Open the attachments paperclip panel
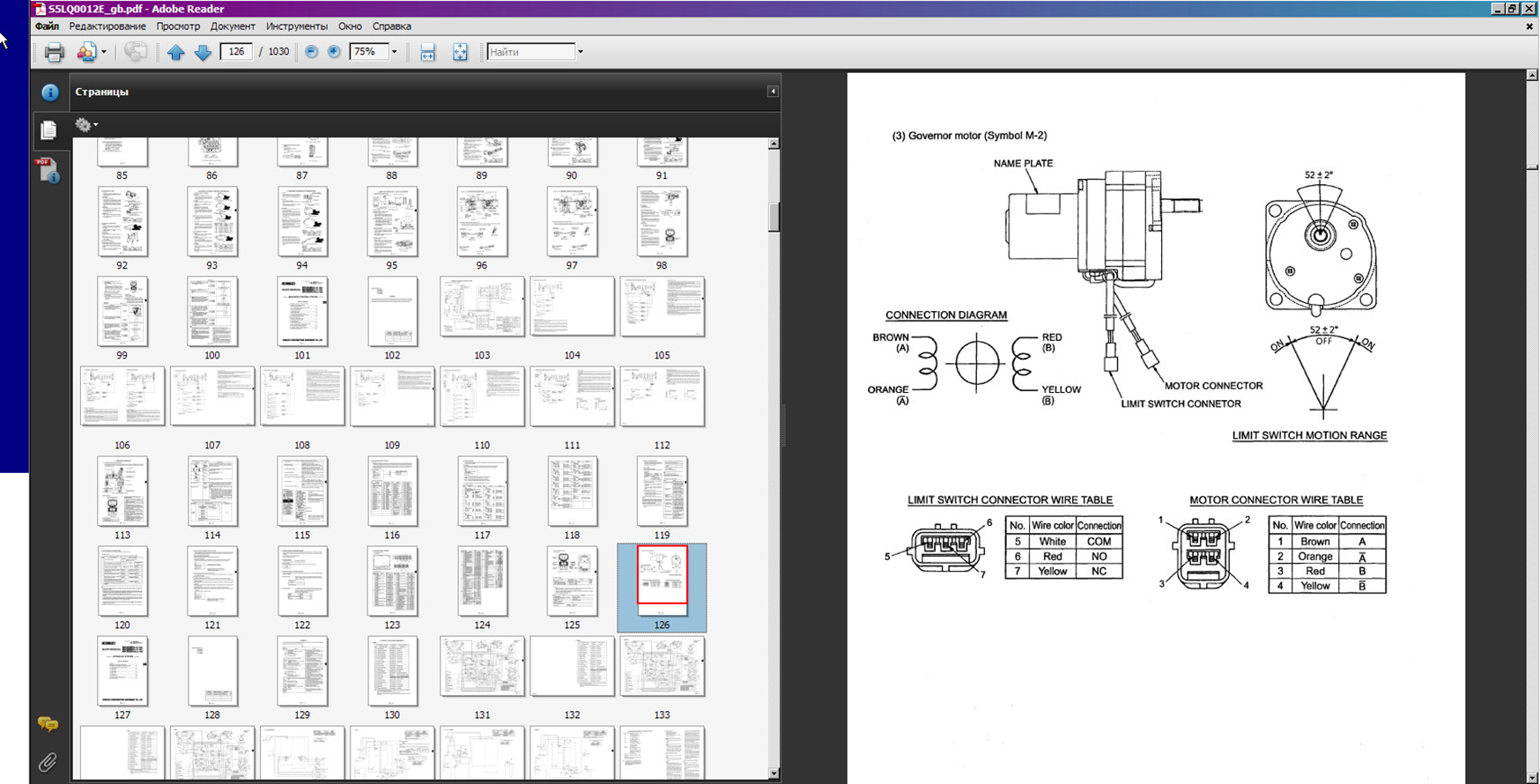 (x=48, y=762)
